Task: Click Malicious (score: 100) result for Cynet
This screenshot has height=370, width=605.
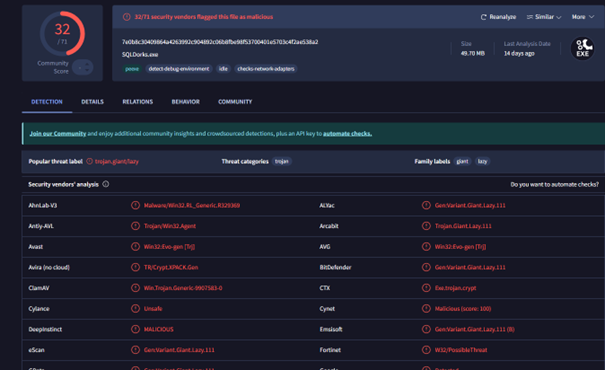Action: tap(463, 309)
